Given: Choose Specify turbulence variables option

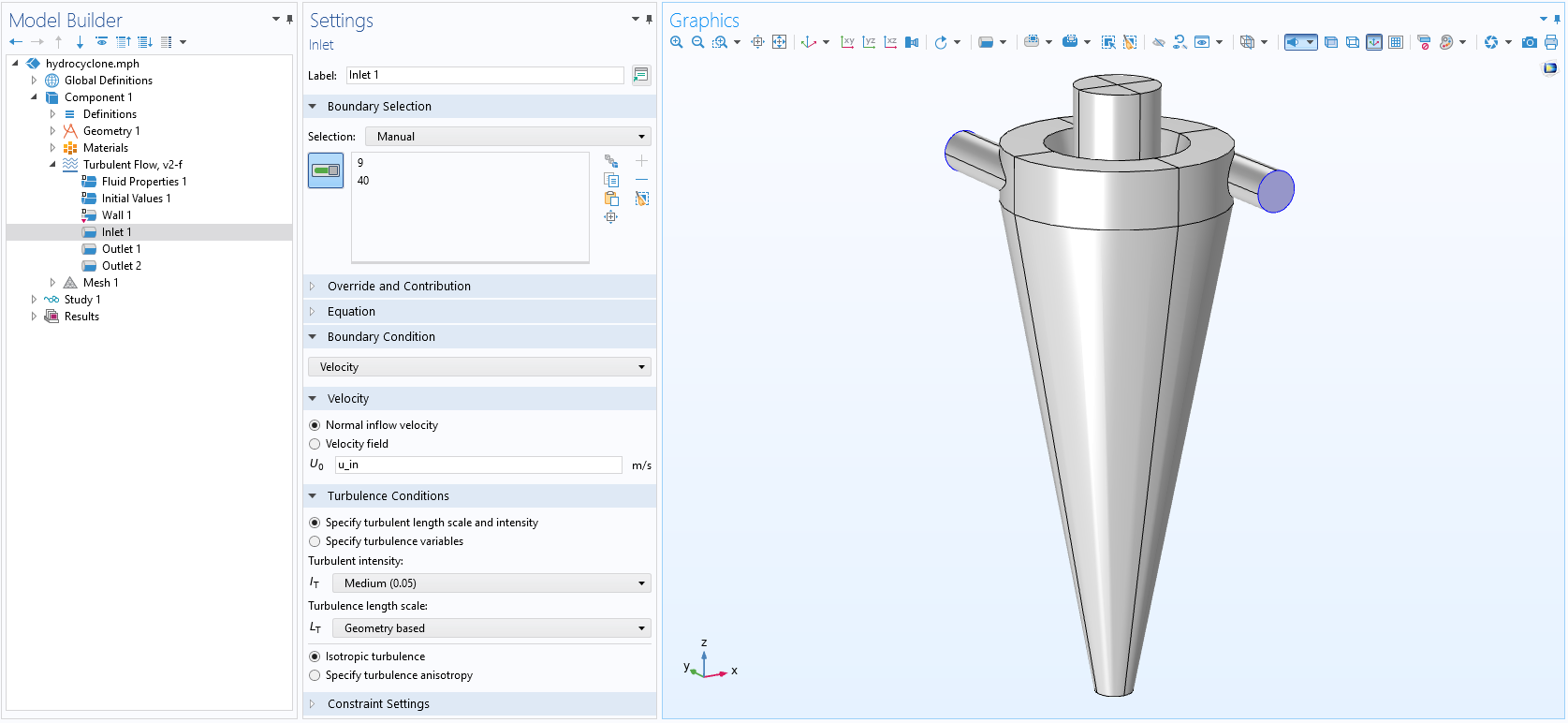Looking at the screenshot, I should 315,541.
